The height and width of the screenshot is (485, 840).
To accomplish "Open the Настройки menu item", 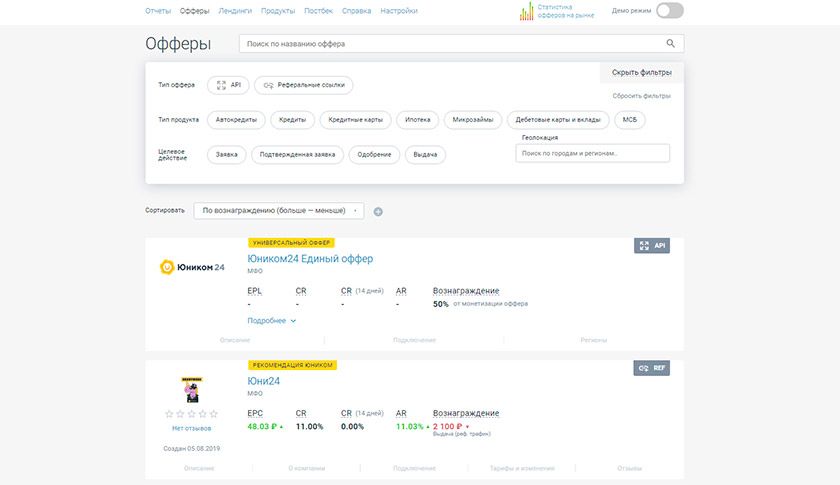I will [399, 11].
